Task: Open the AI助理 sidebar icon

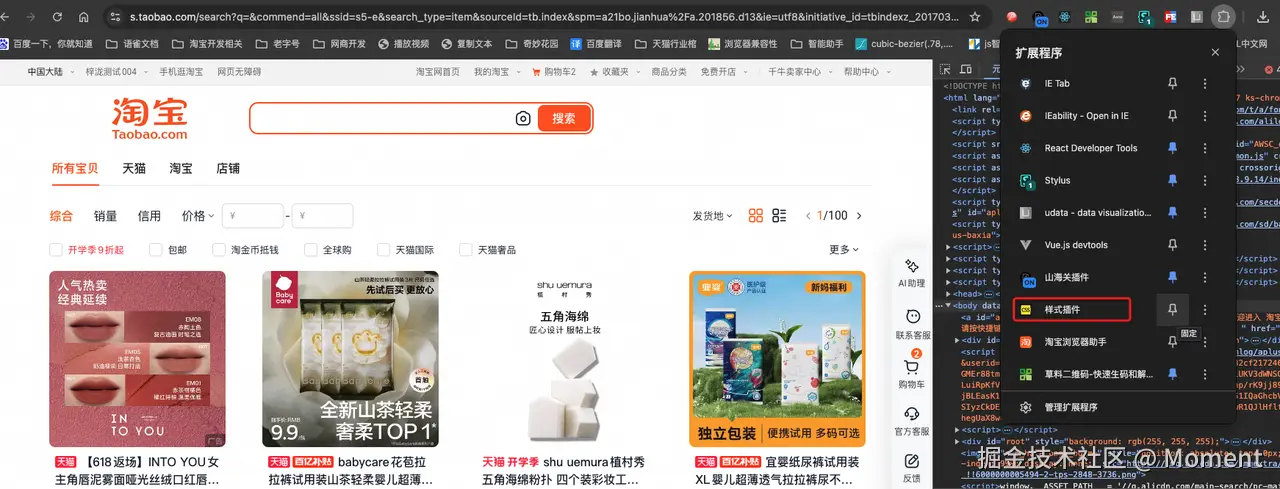Action: pyautogui.click(x=912, y=273)
